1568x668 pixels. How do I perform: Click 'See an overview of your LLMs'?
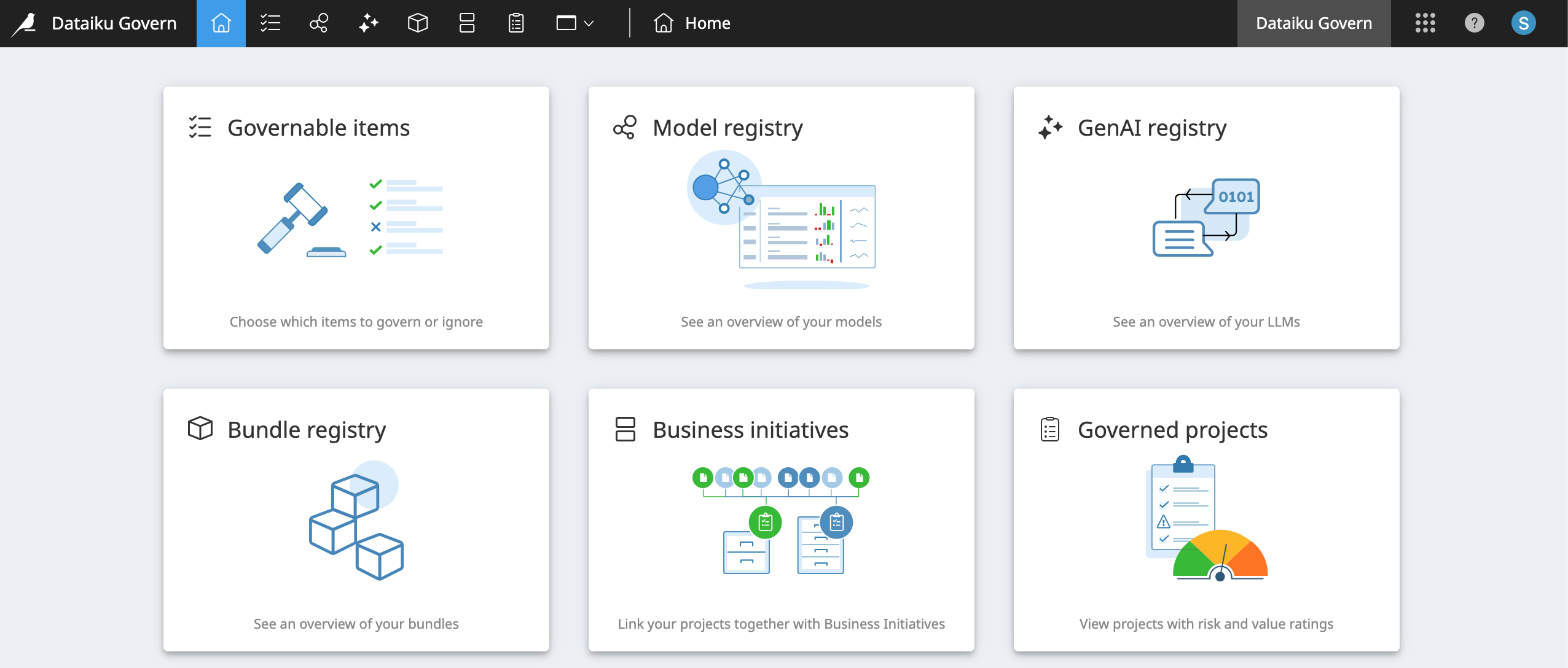(x=1206, y=322)
